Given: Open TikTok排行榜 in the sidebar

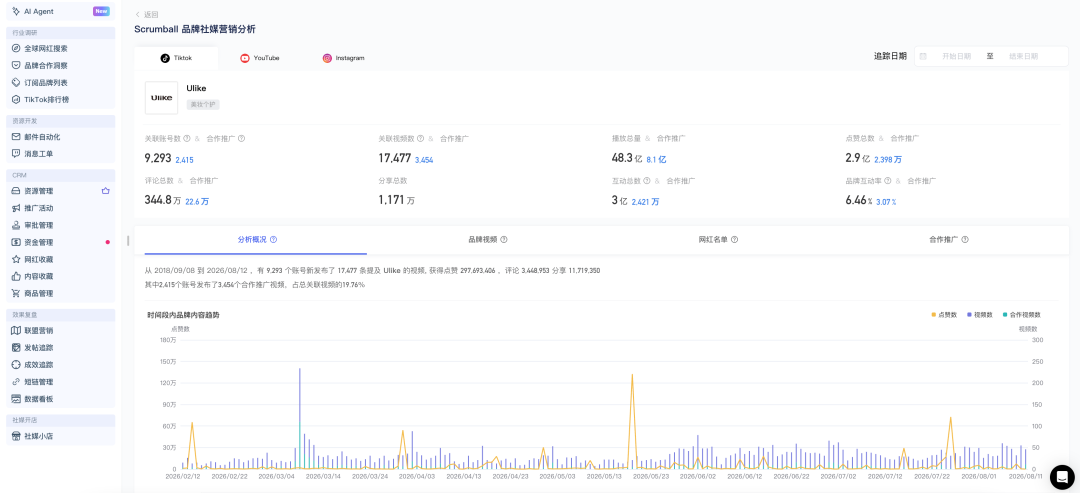Looking at the screenshot, I should 61,99.
